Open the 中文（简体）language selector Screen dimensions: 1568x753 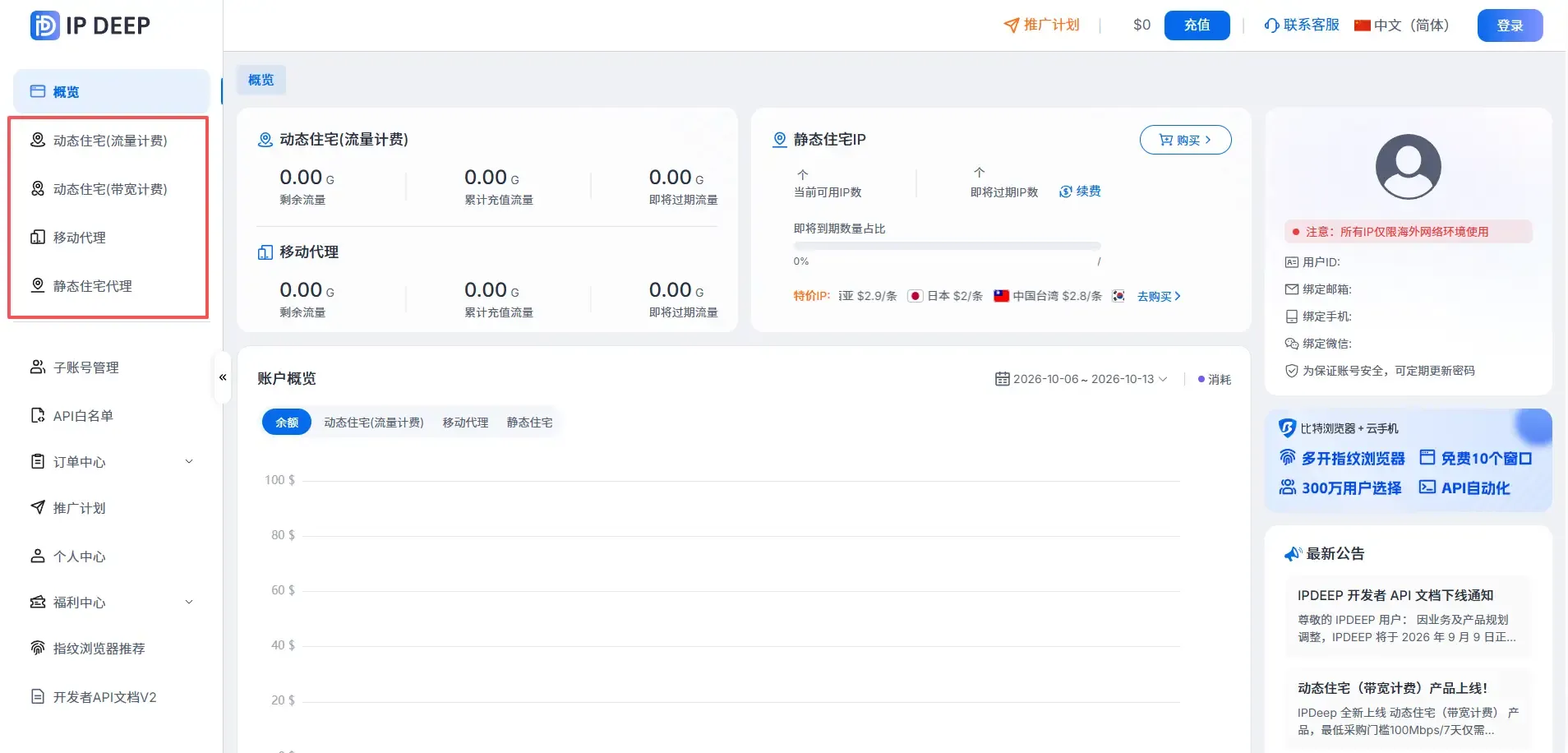[1402, 25]
